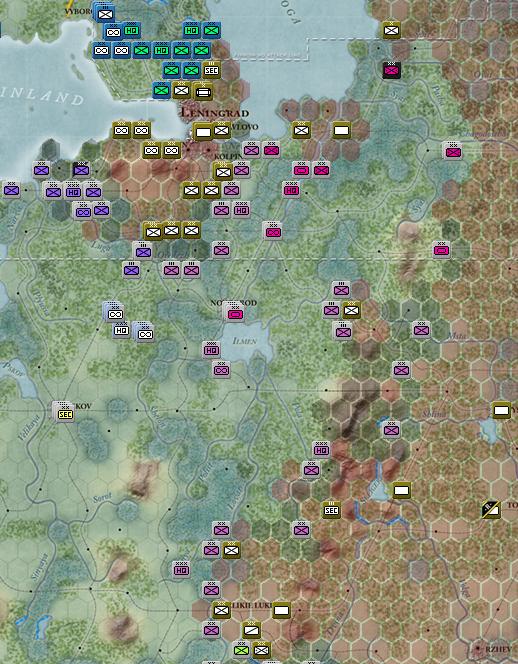Viewport: 518px width, 664px height.
Task: Click Soviet infantry counter left of blank Ladoga counter
Action: (x=302, y=130)
